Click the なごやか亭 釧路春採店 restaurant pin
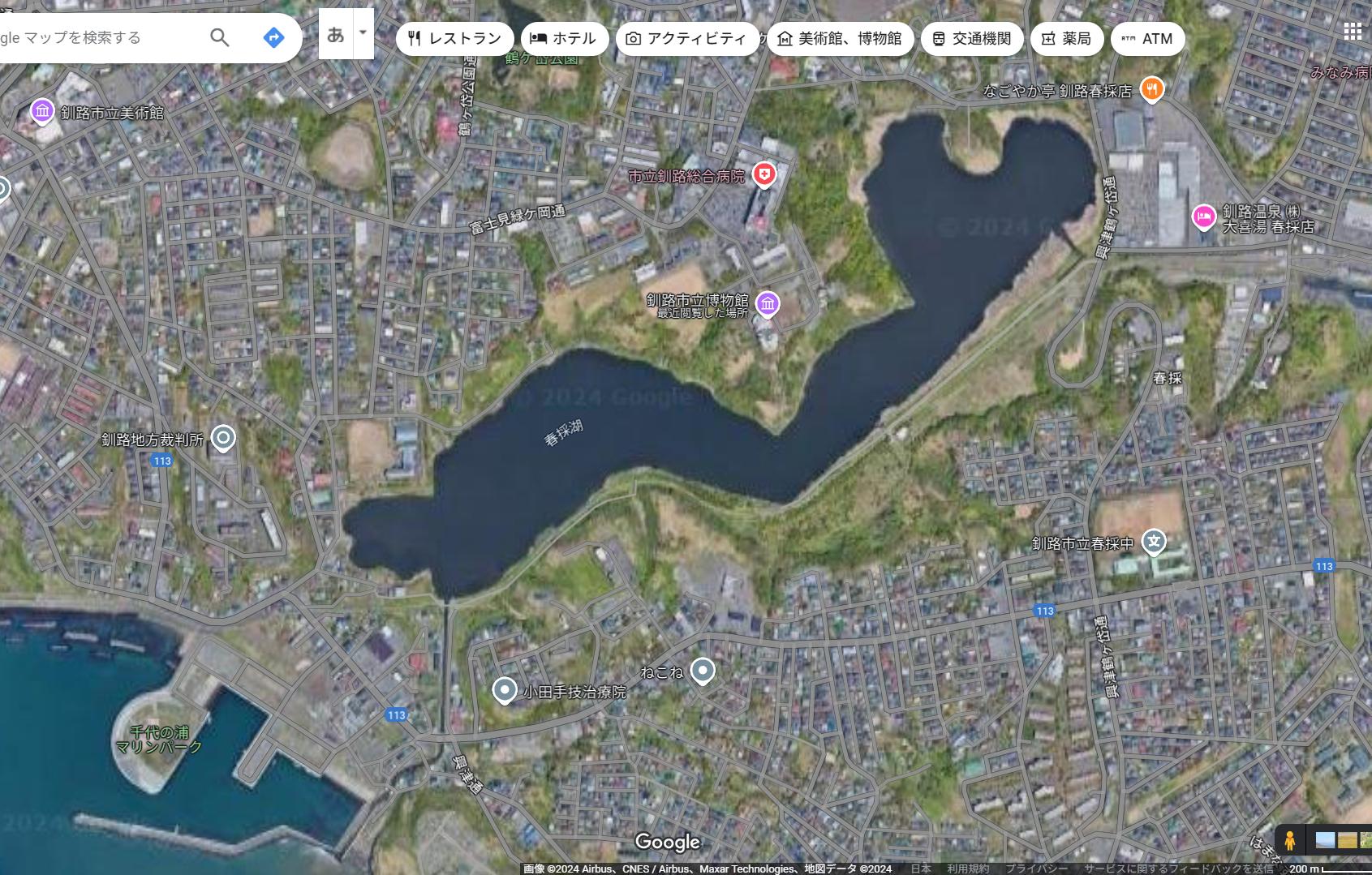The width and height of the screenshot is (1372, 875). [1151, 89]
